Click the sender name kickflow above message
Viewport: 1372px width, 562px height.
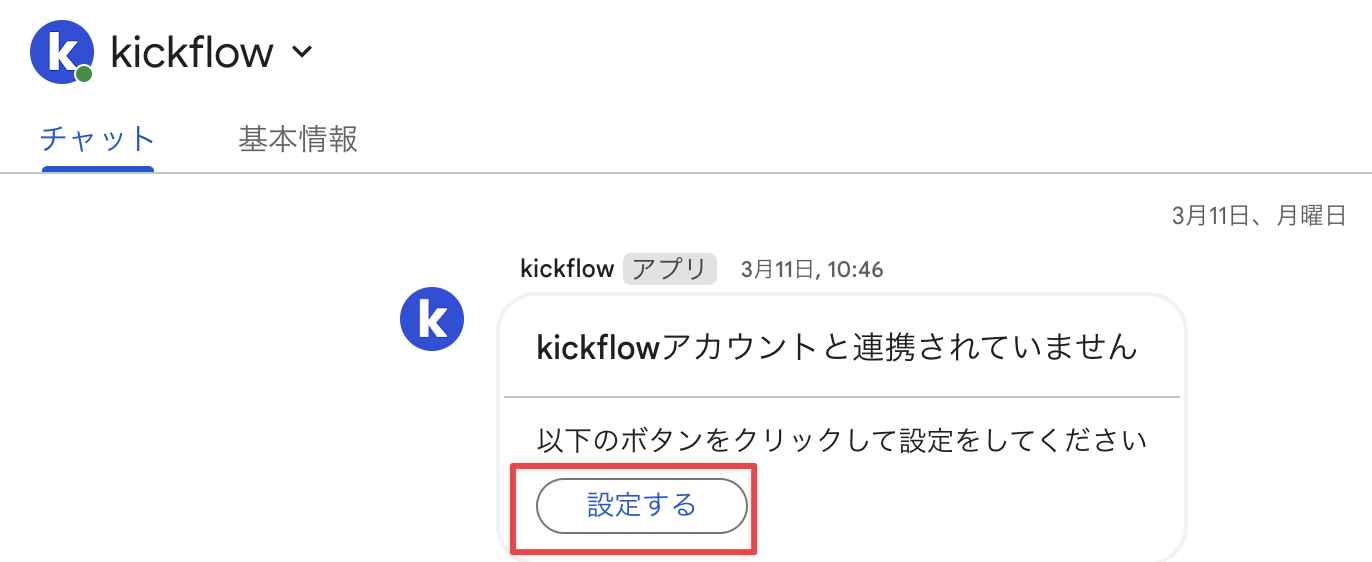(x=567, y=269)
